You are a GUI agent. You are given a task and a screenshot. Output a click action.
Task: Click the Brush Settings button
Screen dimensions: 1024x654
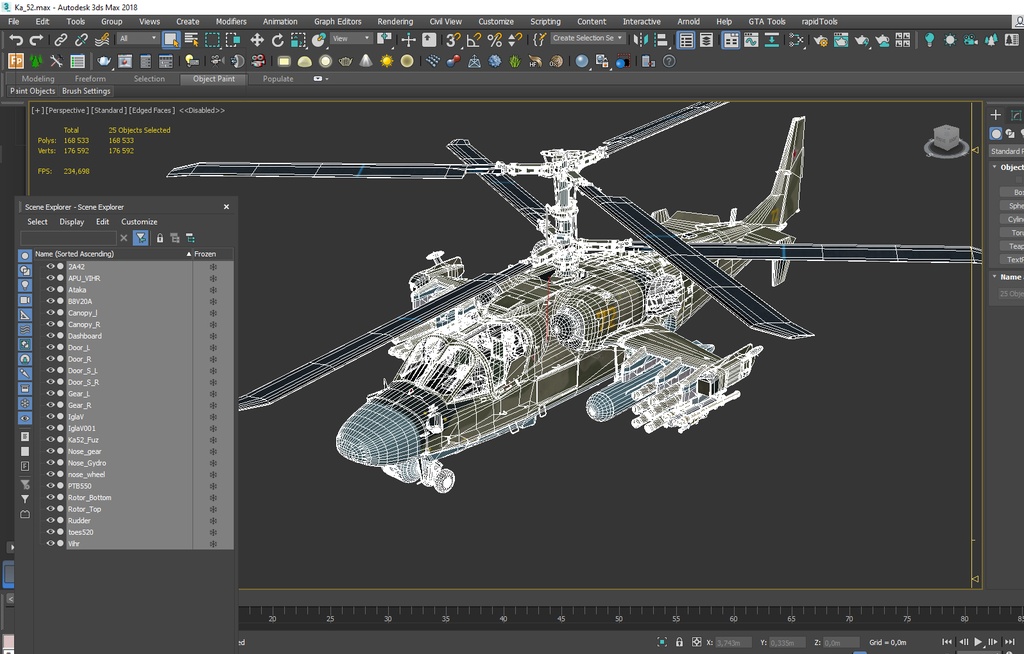[86, 91]
